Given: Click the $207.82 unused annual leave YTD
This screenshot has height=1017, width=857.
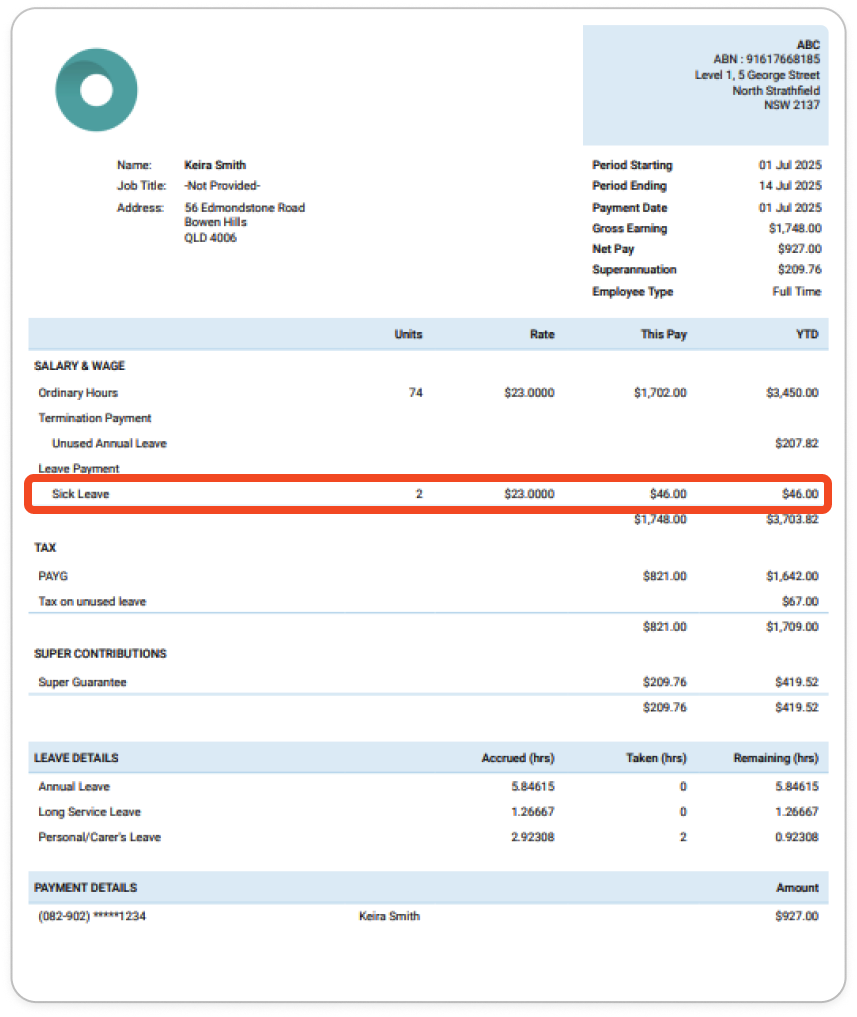Looking at the screenshot, I should point(797,443).
